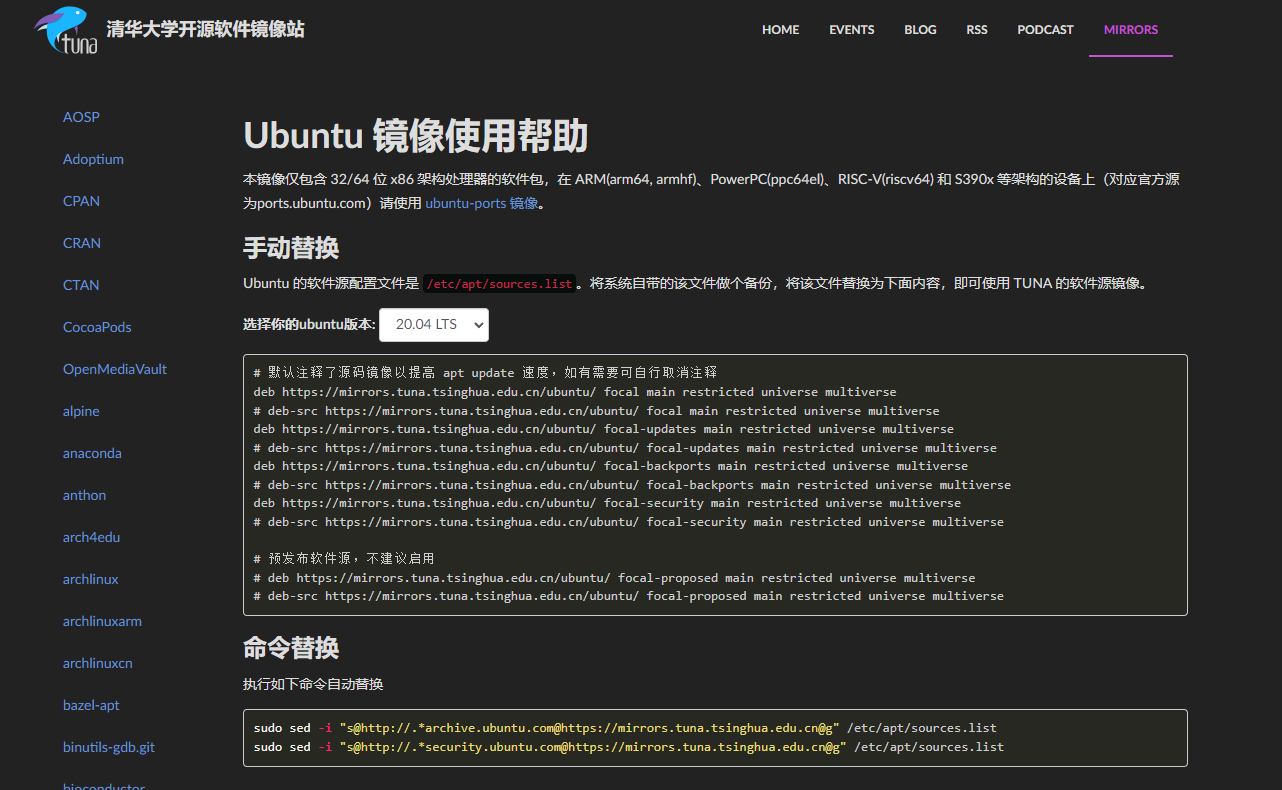Viewport: 1282px width, 790px height.
Task: Open the BLOG nav item
Action: coord(920,30)
